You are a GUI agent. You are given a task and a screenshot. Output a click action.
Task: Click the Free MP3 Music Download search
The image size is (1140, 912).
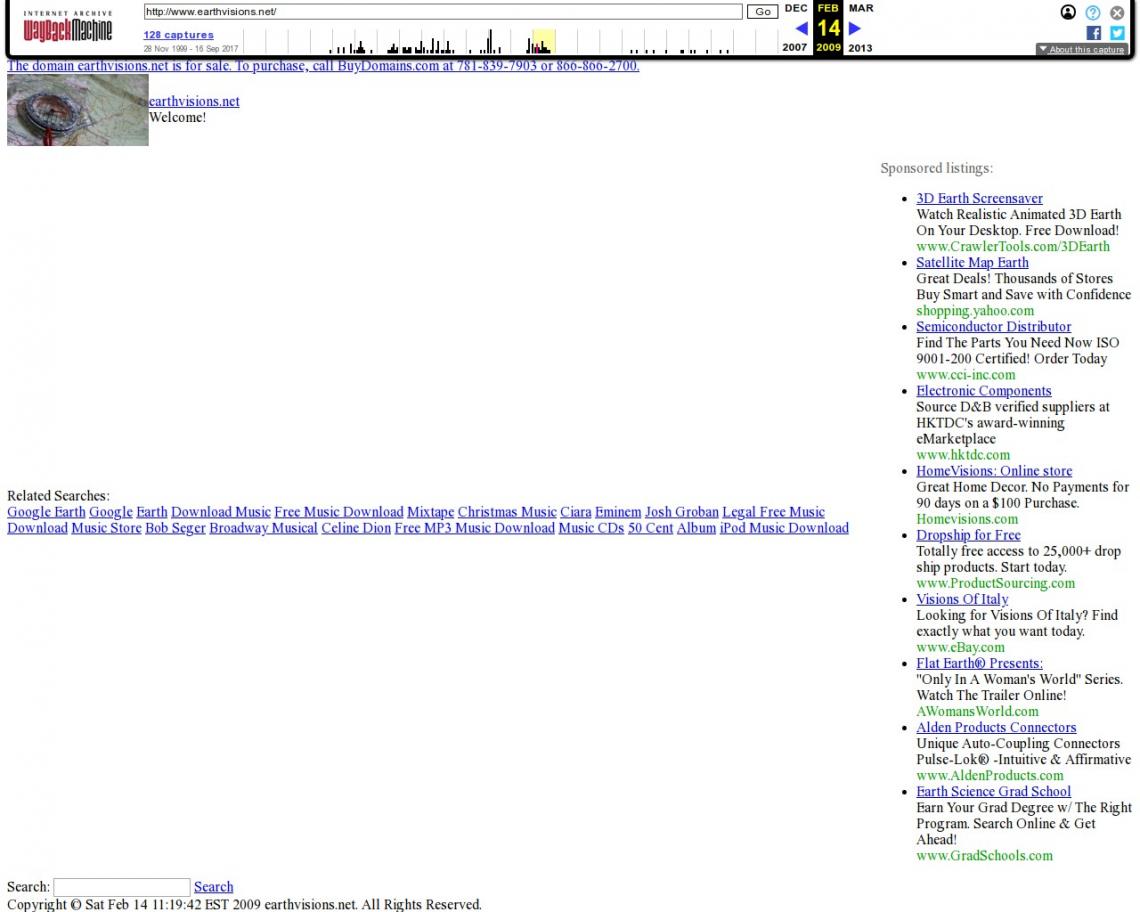475,528
